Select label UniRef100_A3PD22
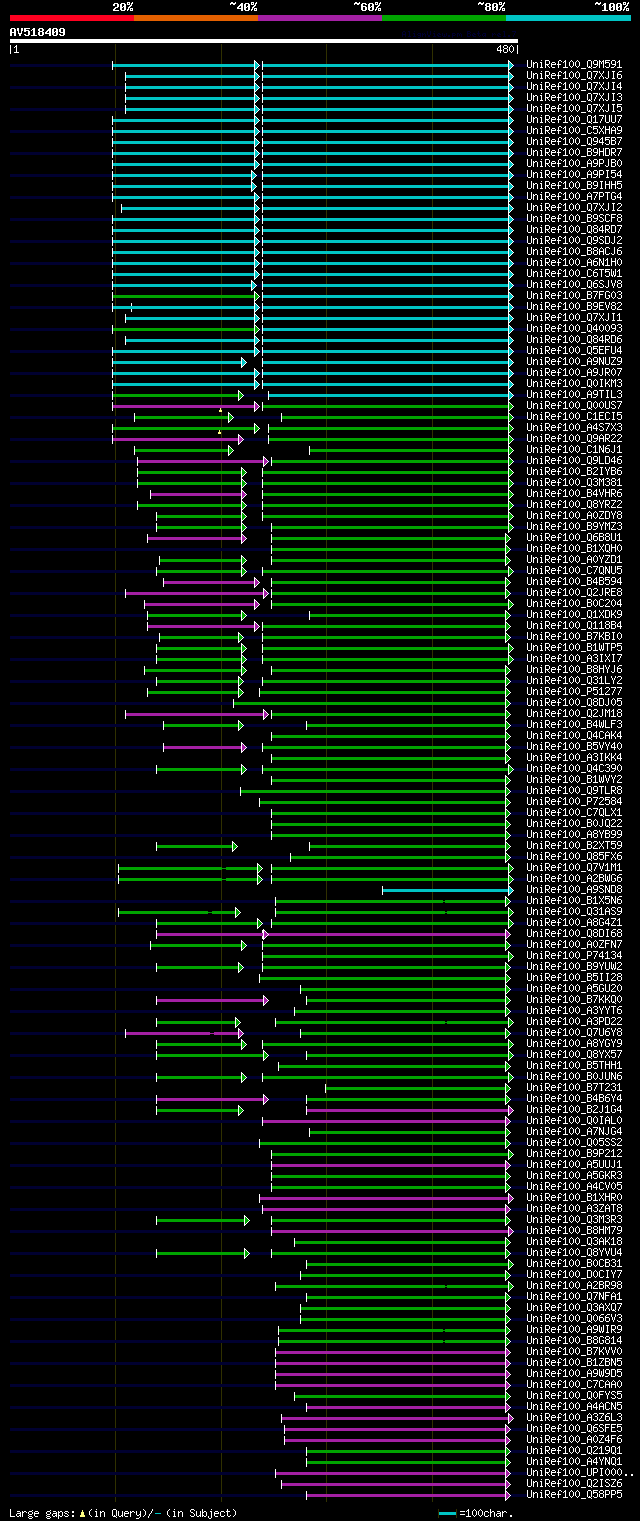Viewport: 640px width, 1521px height. pos(574,1021)
